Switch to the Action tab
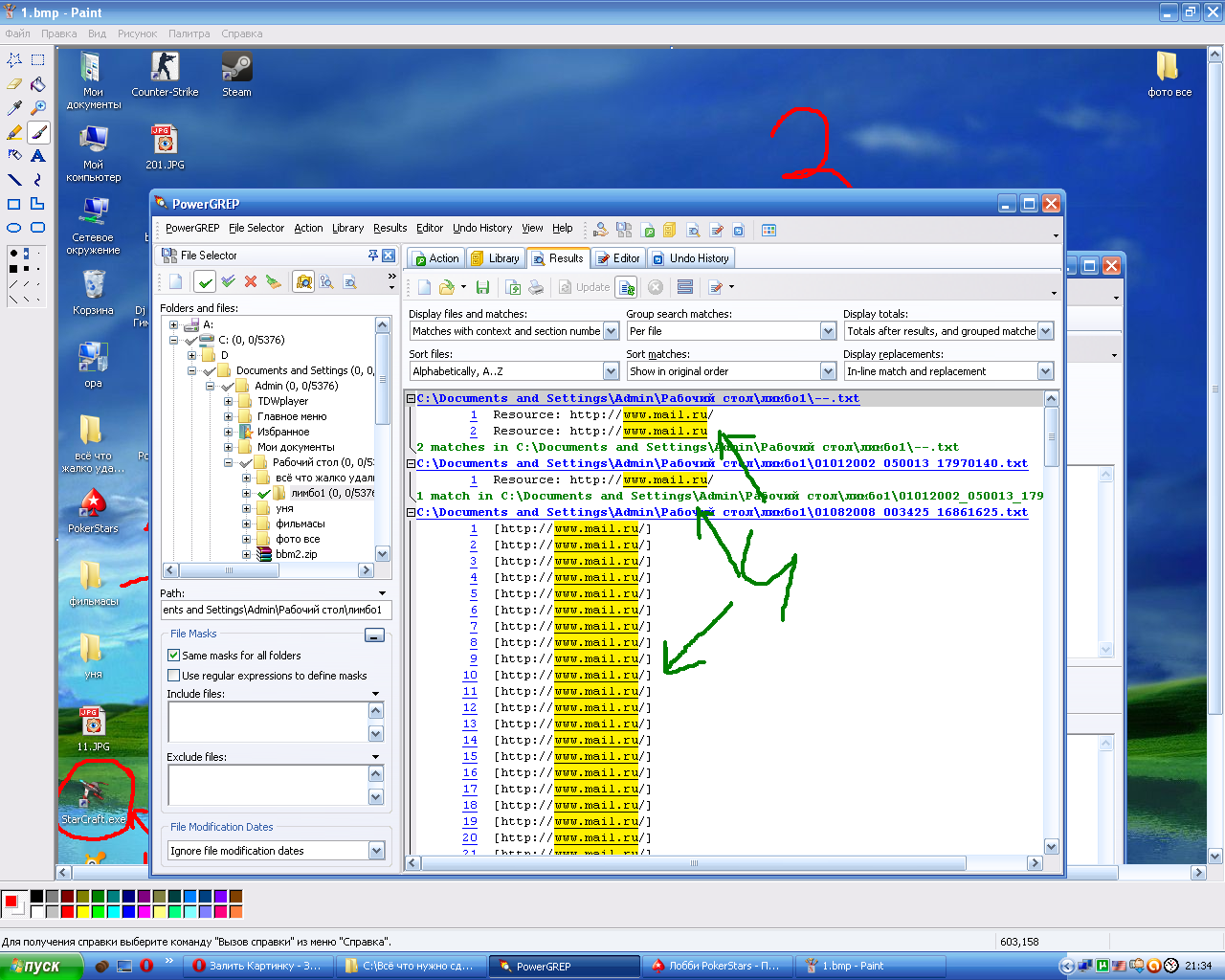The height and width of the screenshot is (980, 1225). pos(436,258)
